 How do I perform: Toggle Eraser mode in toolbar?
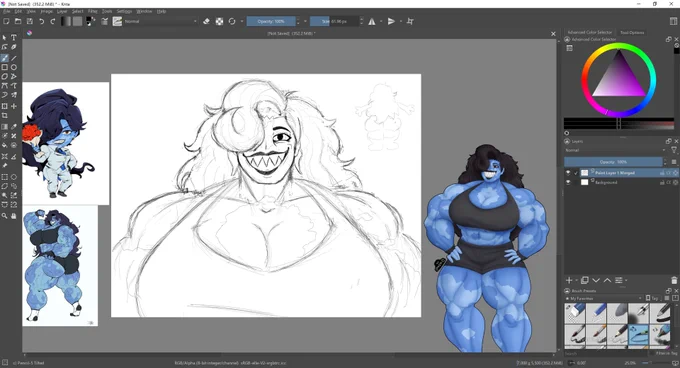(206, 21)
